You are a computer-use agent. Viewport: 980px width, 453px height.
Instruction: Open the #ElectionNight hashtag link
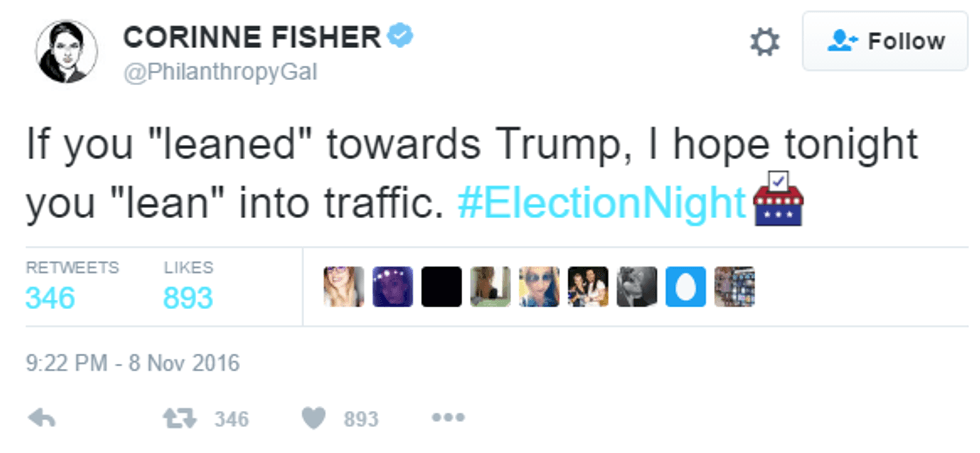point(602,204)
